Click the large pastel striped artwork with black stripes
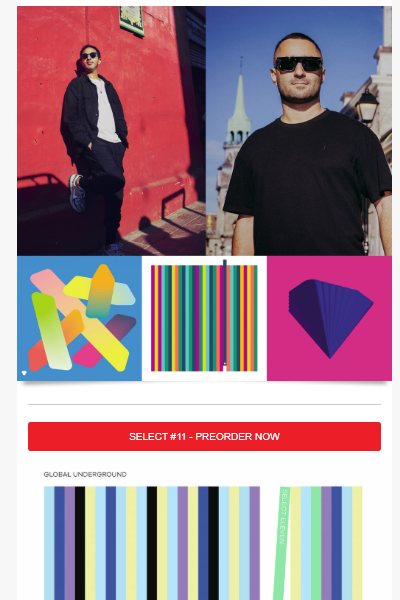Viewport: 400px width, 600px height. (x=152, y=543)
